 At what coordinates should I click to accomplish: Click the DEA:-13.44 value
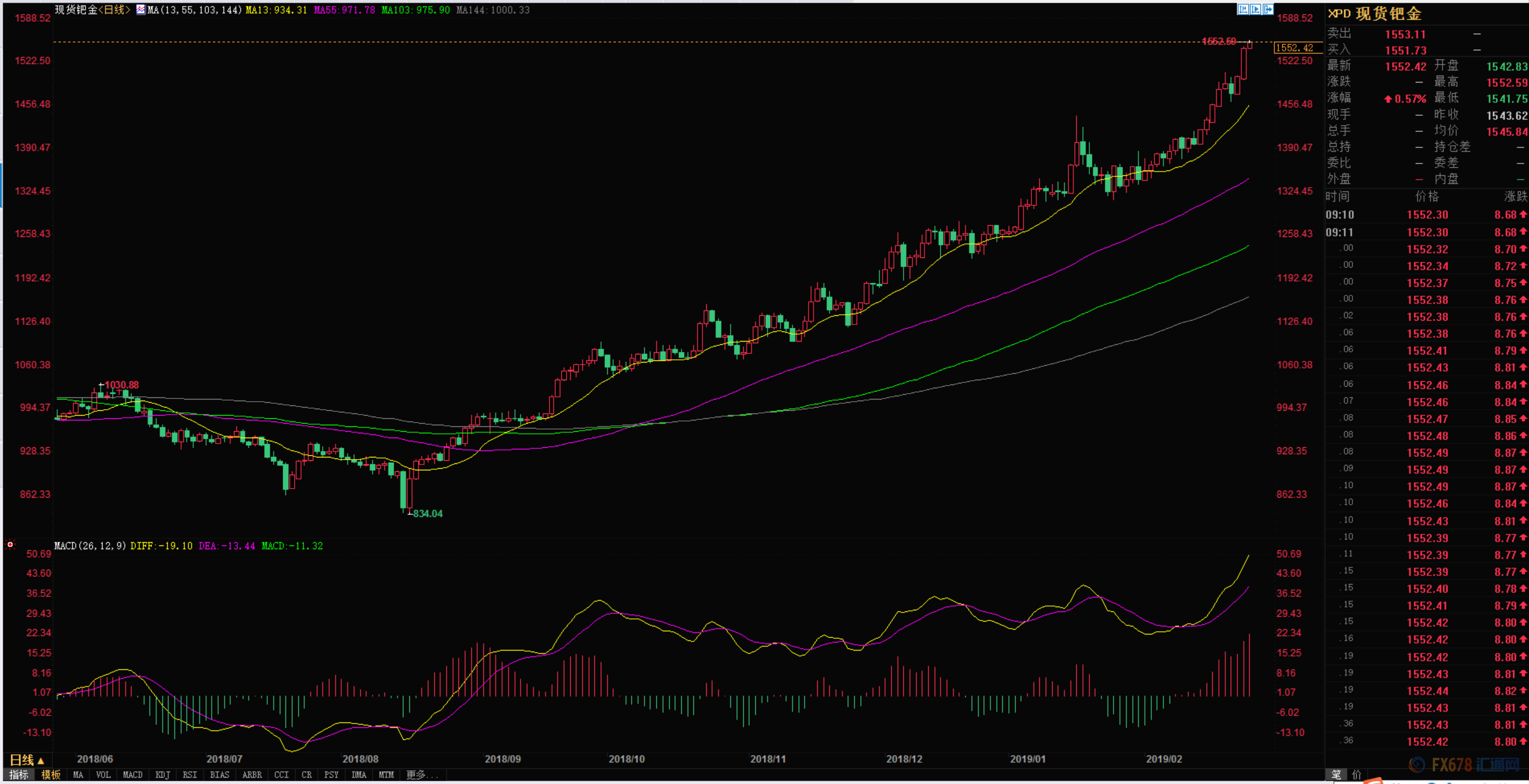pyautogui.click(x=227, y=545)
